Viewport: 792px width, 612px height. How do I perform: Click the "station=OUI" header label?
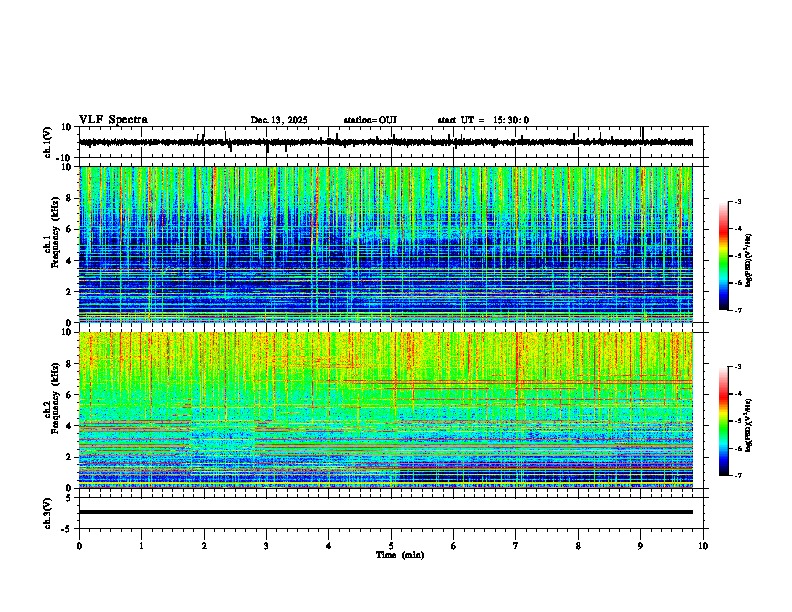[370, 120]
